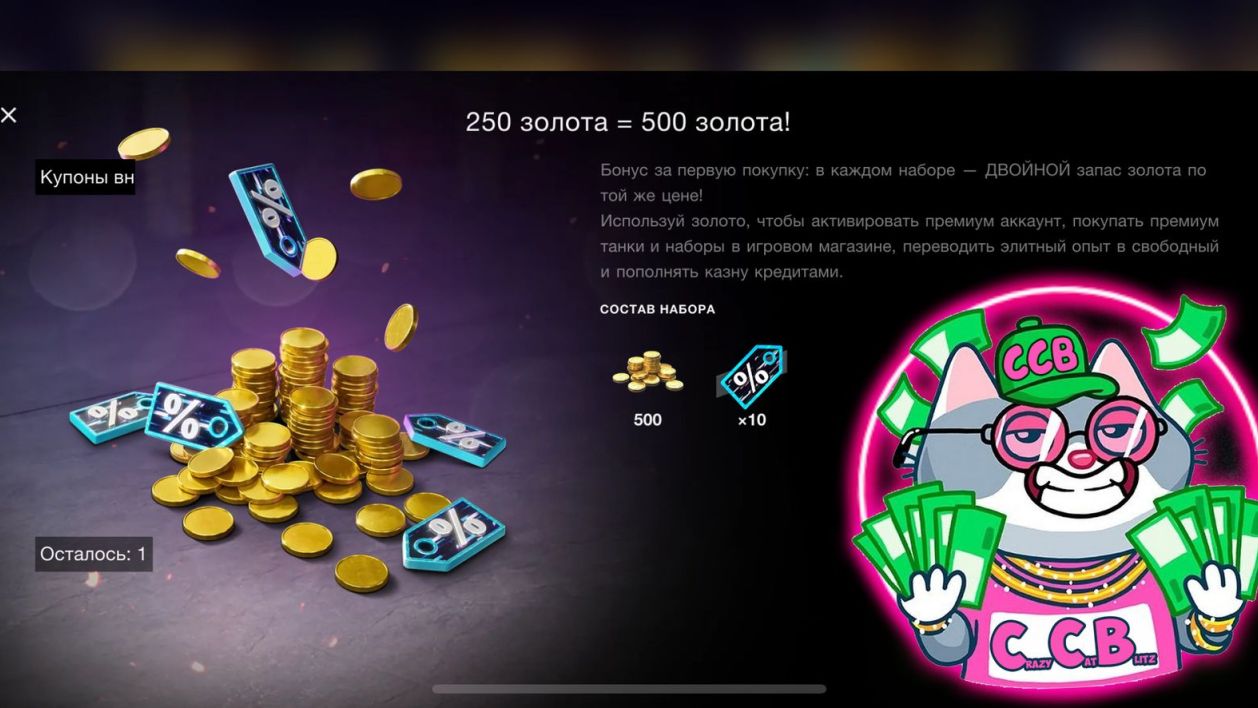Tap the gold coins icon in СОСТАВ НАБОРА

(x=648, y=372)
